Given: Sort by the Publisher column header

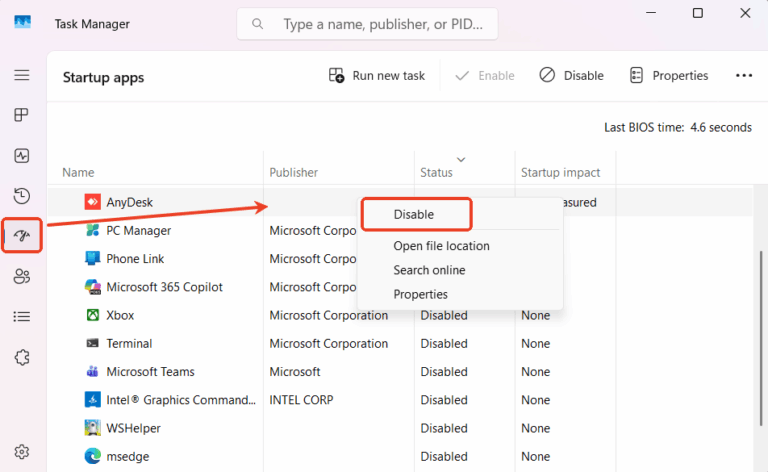Looking at the screenshot, I should [x=293, y=172].
